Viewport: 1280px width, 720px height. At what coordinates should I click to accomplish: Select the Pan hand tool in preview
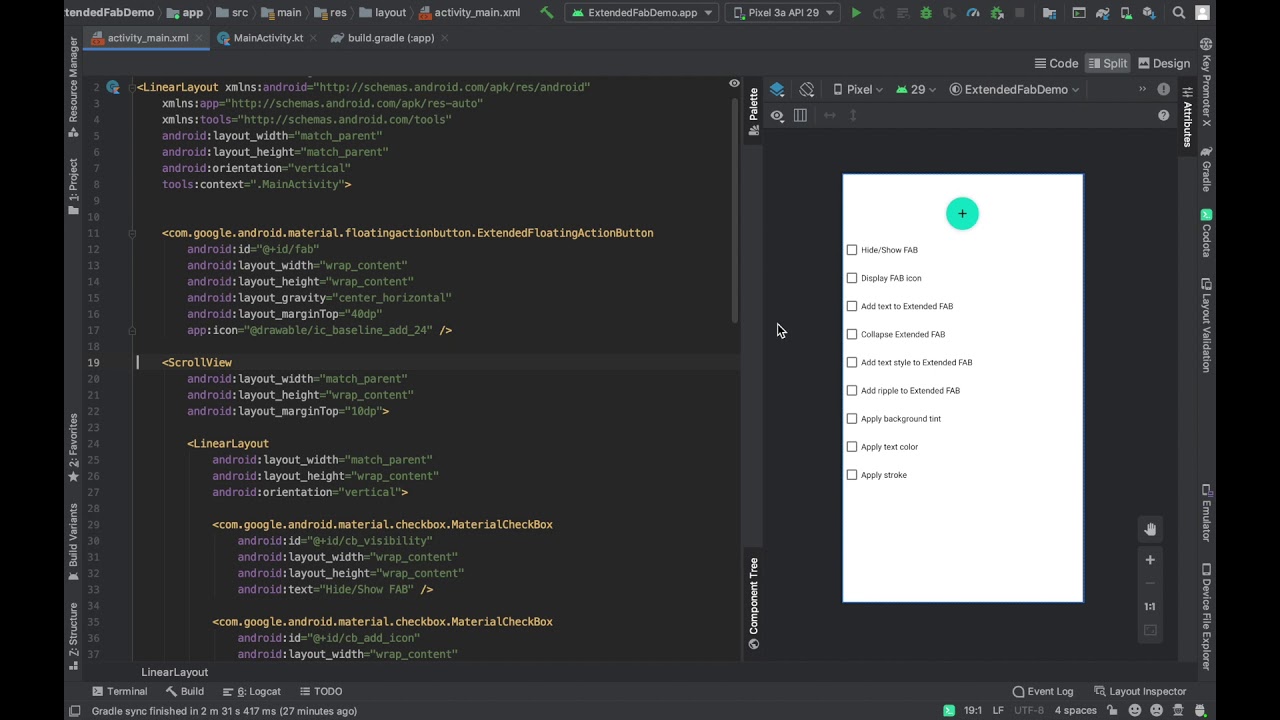pos(1150,529)
